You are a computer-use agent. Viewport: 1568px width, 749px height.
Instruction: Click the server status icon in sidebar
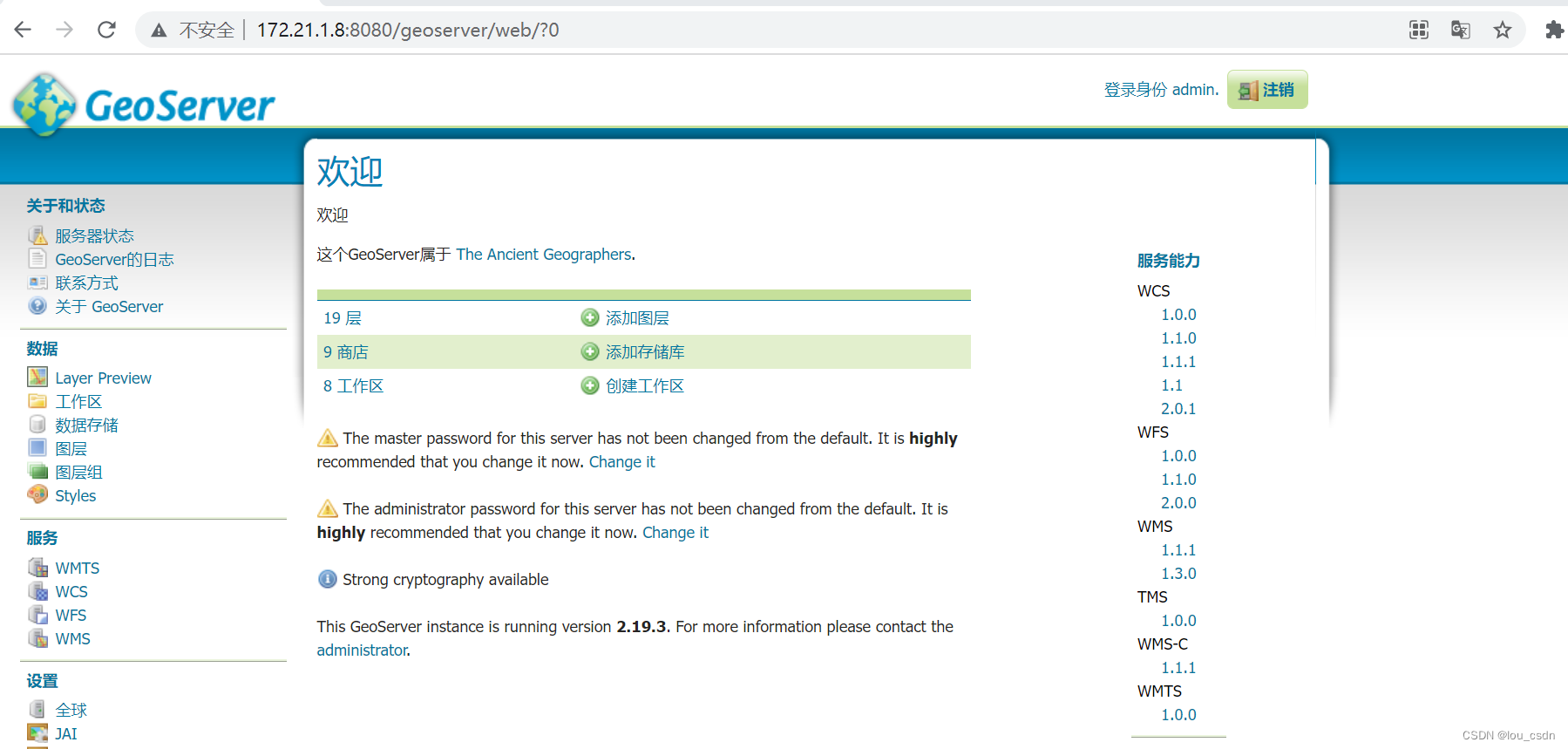click(37, 235)
